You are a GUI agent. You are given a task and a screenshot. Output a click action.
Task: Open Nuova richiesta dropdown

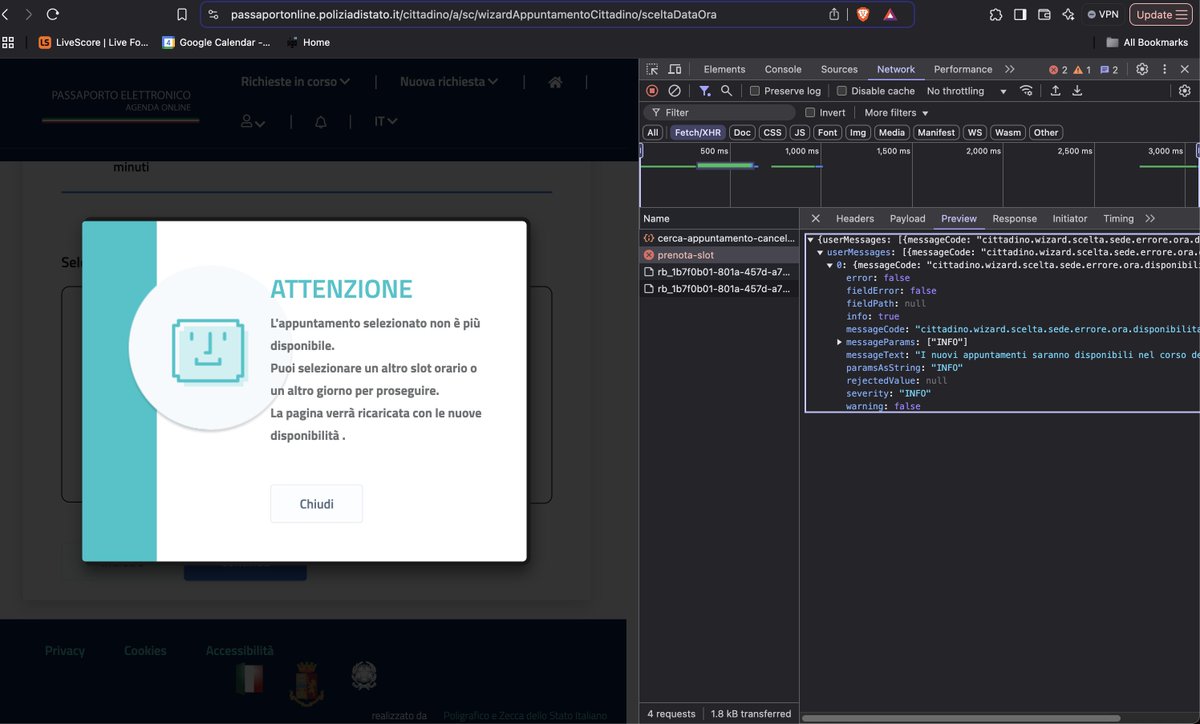tap(449, 82)
